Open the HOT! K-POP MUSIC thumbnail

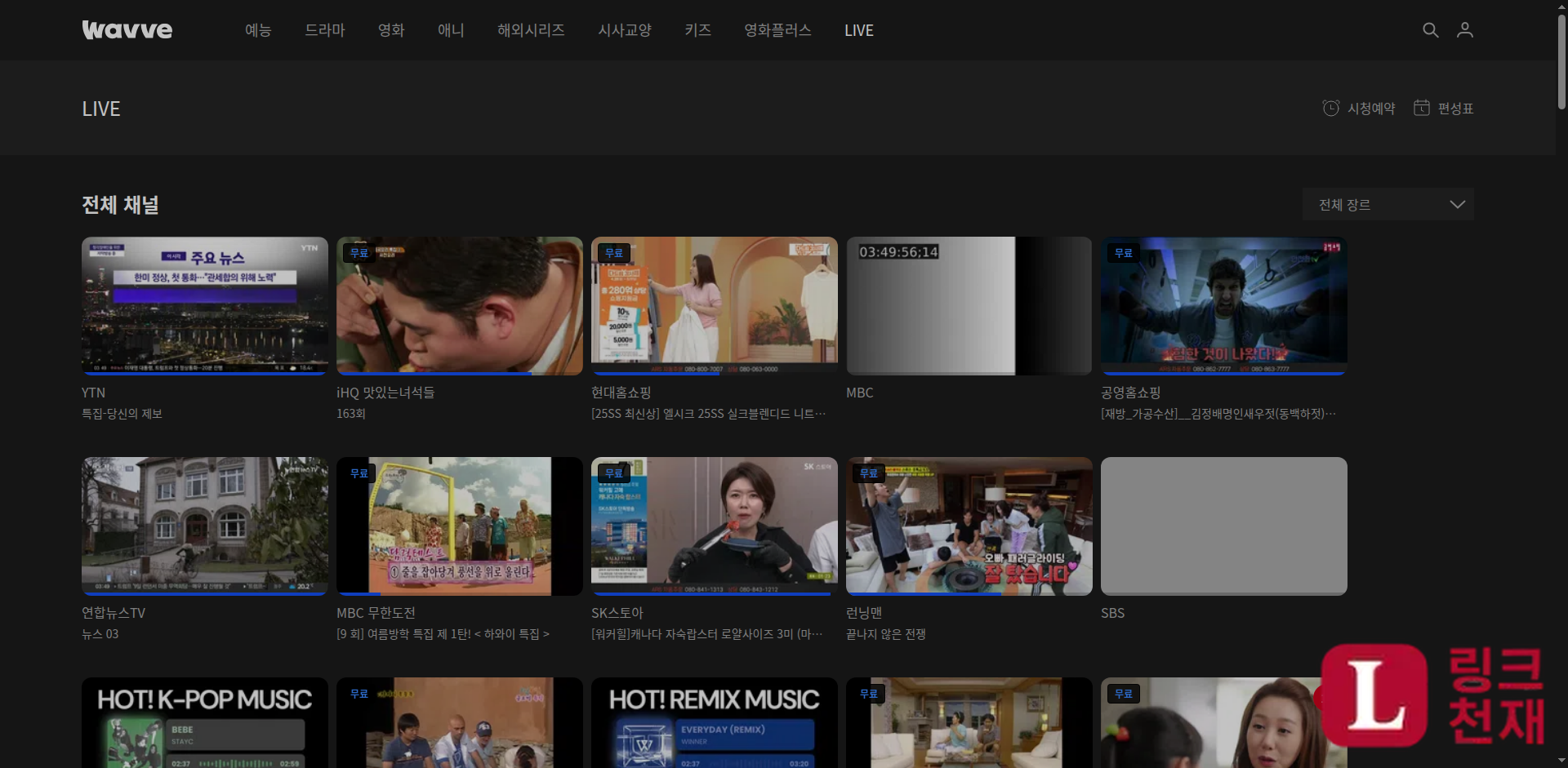click(205, 722)
